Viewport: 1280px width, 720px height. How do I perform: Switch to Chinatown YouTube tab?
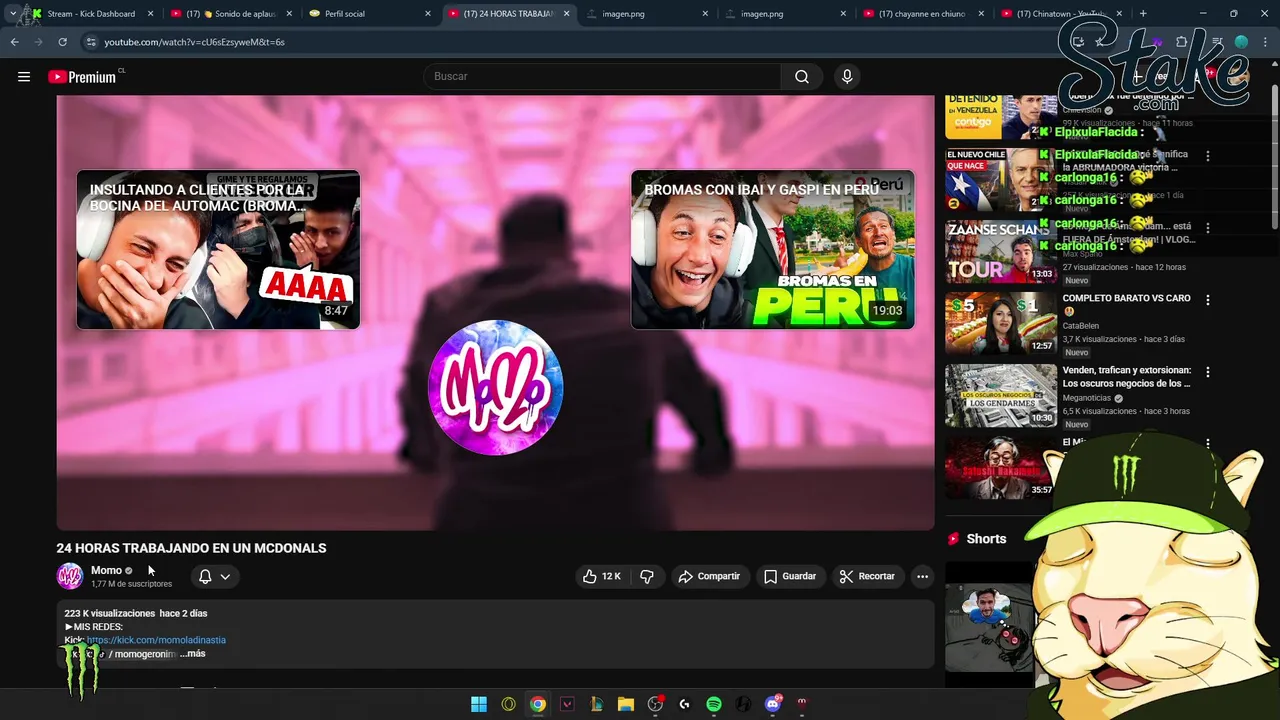tap(1059, 14)
